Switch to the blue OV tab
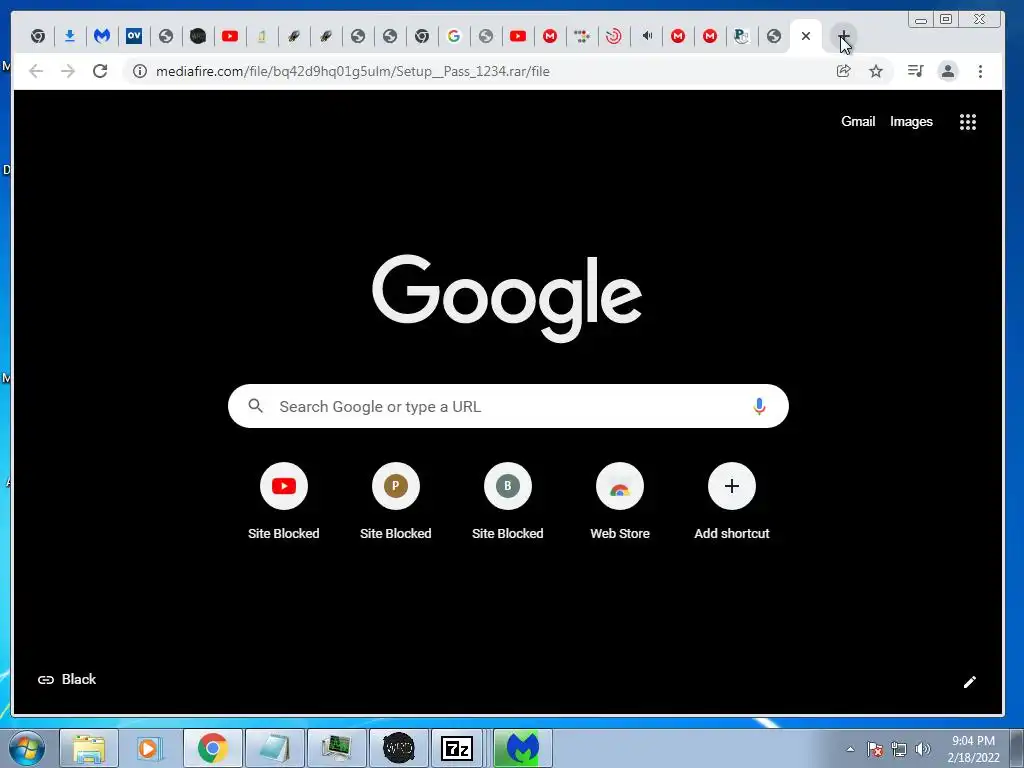Screen dimensions: 1024x768 [x=134, y=36]
